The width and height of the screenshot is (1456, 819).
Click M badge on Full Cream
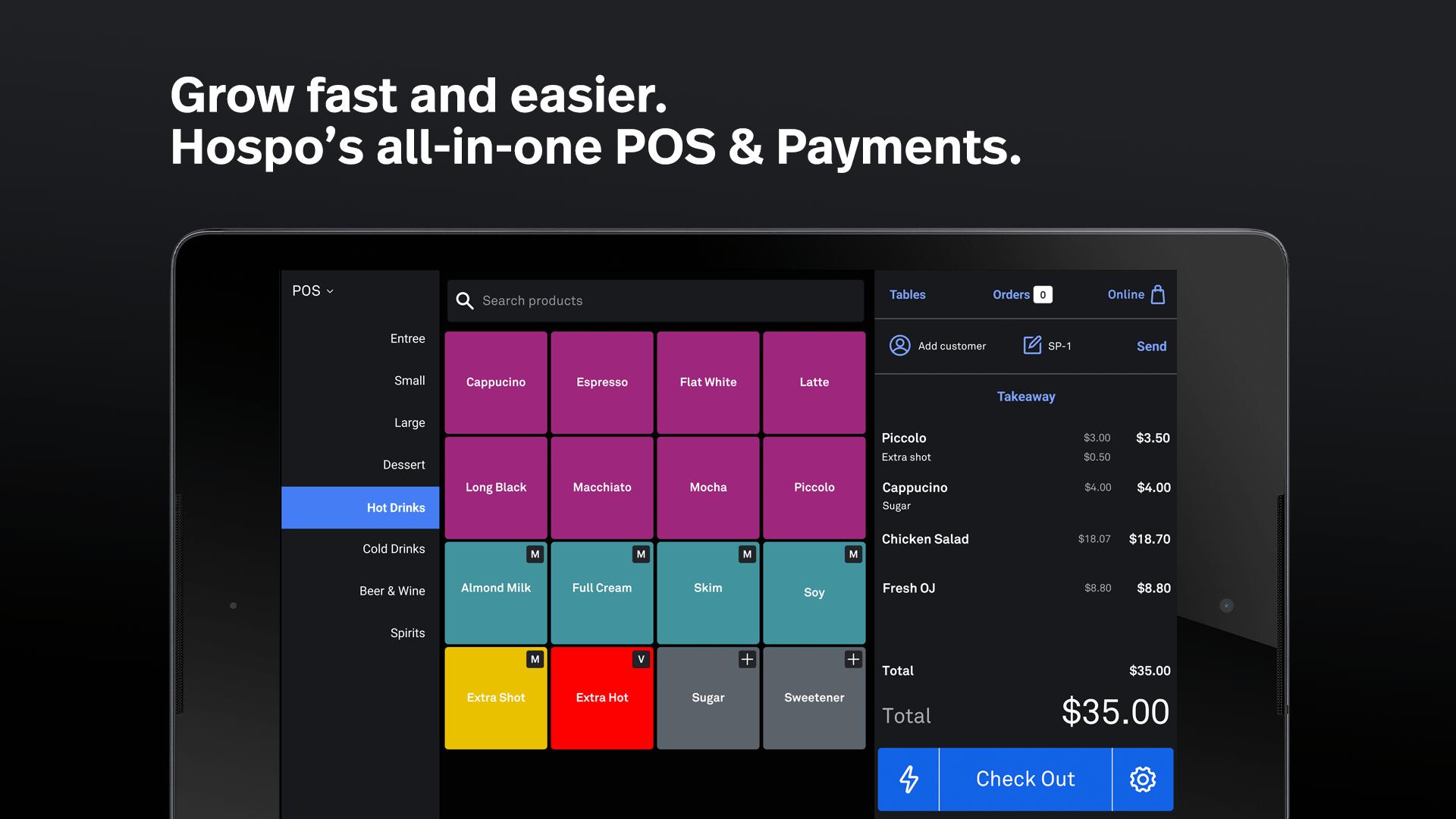[642, 554]
